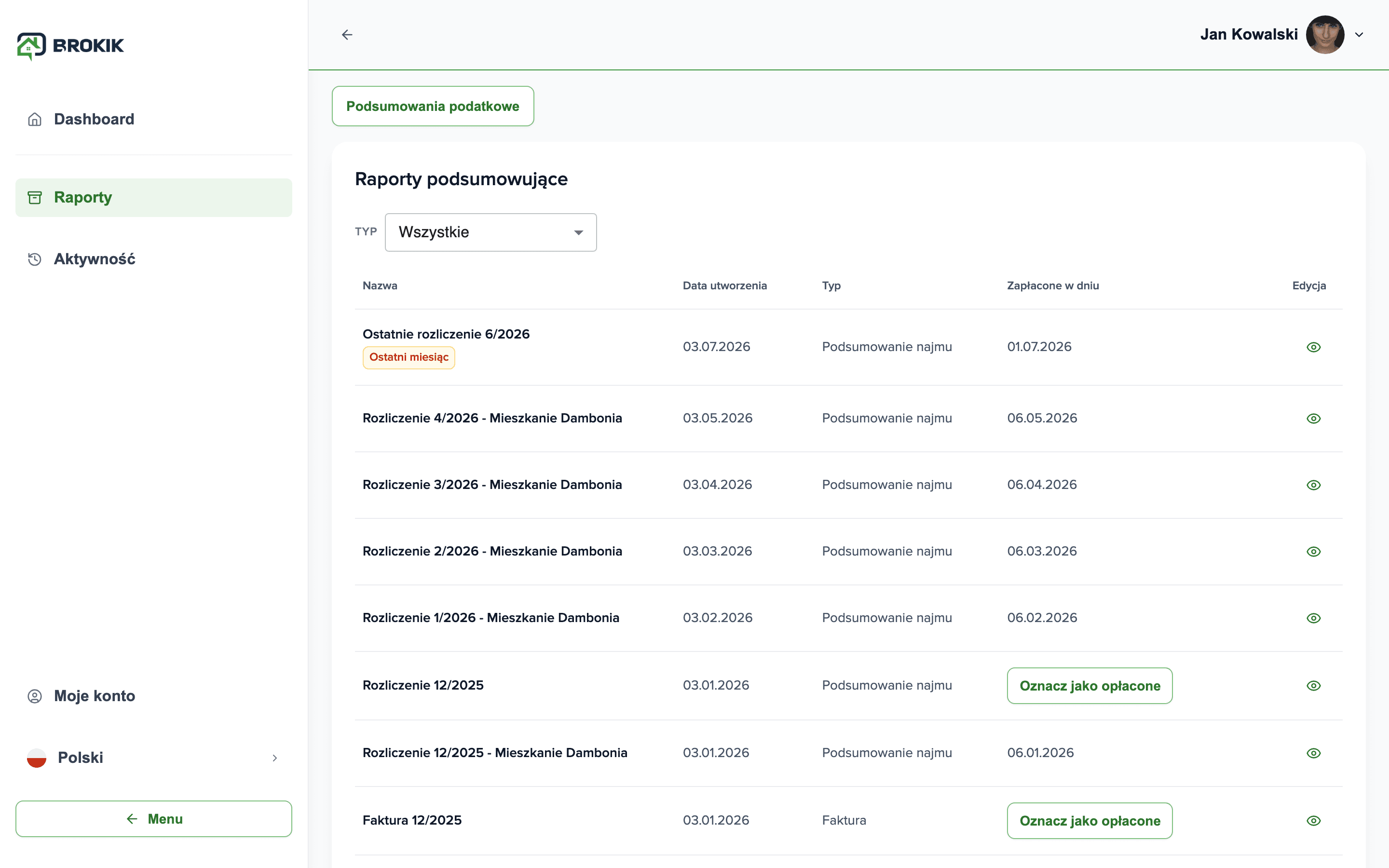Open eye icon for Faktura 12/2025
The image size is (1389, 868).
click(x=1313, y=821)
